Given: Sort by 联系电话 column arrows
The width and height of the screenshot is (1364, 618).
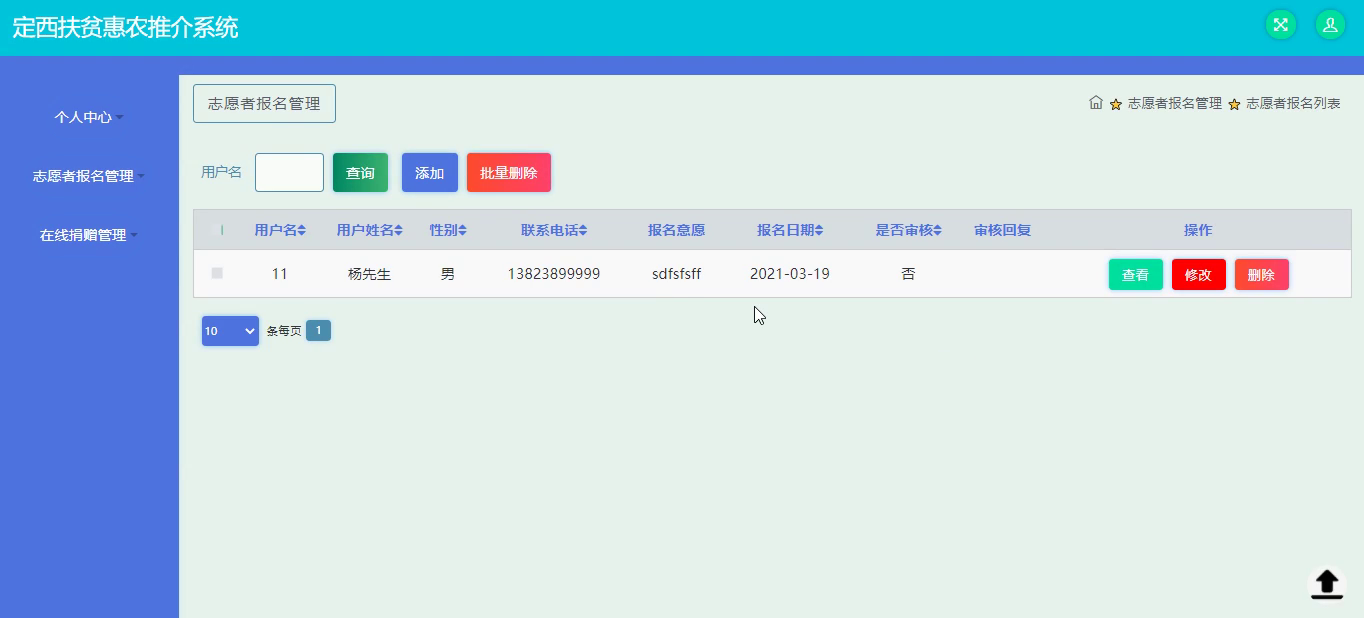Looking at the screenshot, I should coord(583,231).
